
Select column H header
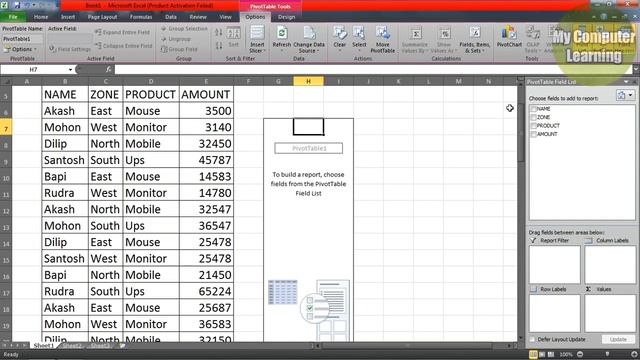pyautogui.click(x=308, y=82)
